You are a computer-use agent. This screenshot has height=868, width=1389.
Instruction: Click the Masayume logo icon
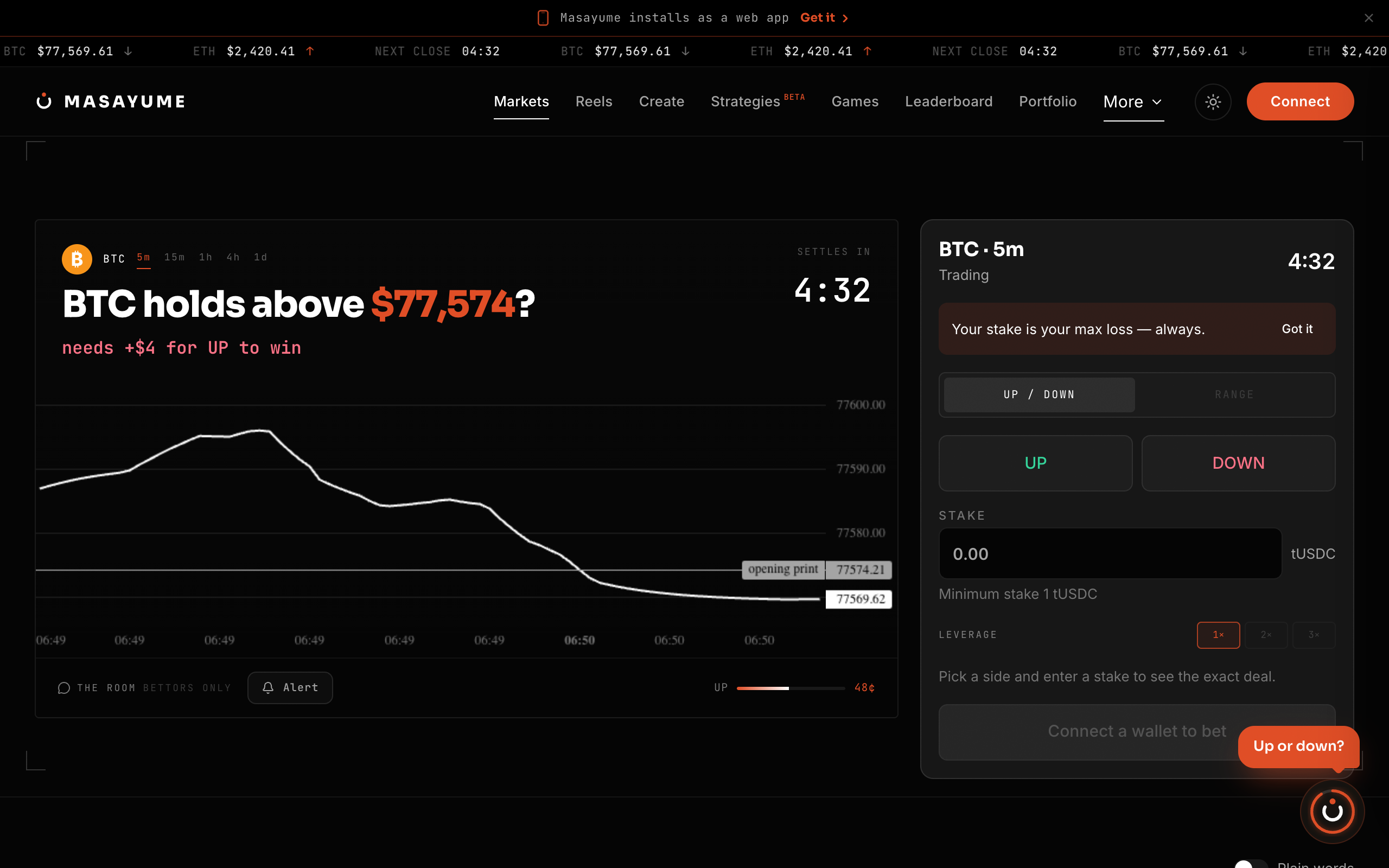click(x=44, y=101)
